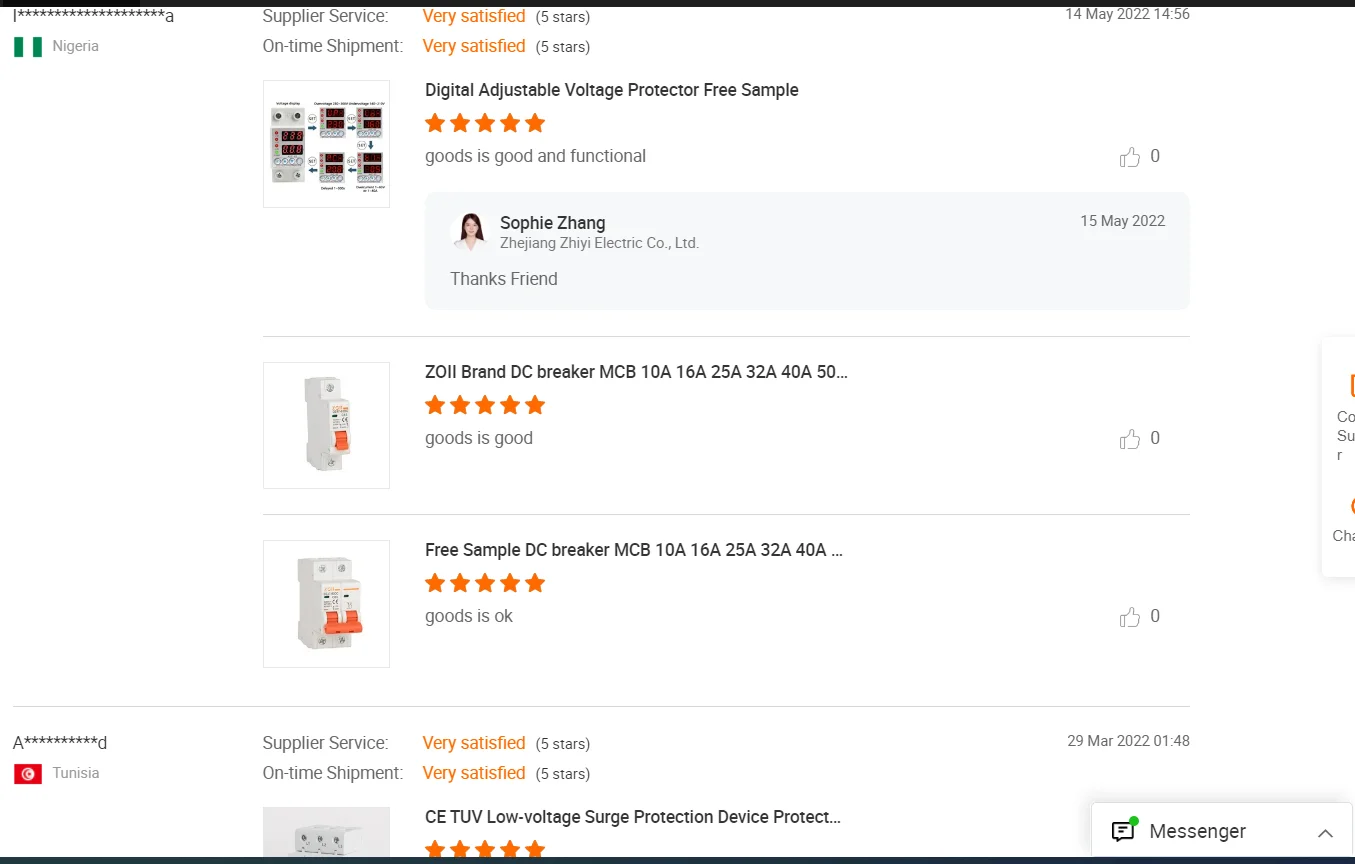Click the Tunisia flag icon
The image size is (1355, 864).
(x=28, y=774)
